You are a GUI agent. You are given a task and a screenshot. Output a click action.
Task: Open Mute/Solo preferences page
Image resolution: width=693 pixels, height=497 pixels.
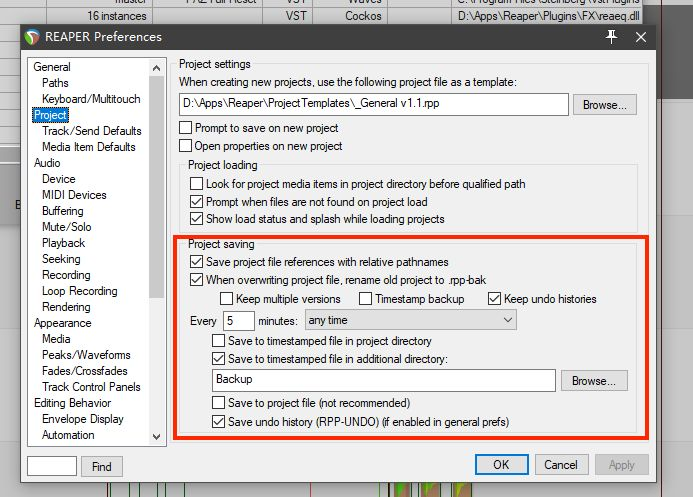click(67, 227)
